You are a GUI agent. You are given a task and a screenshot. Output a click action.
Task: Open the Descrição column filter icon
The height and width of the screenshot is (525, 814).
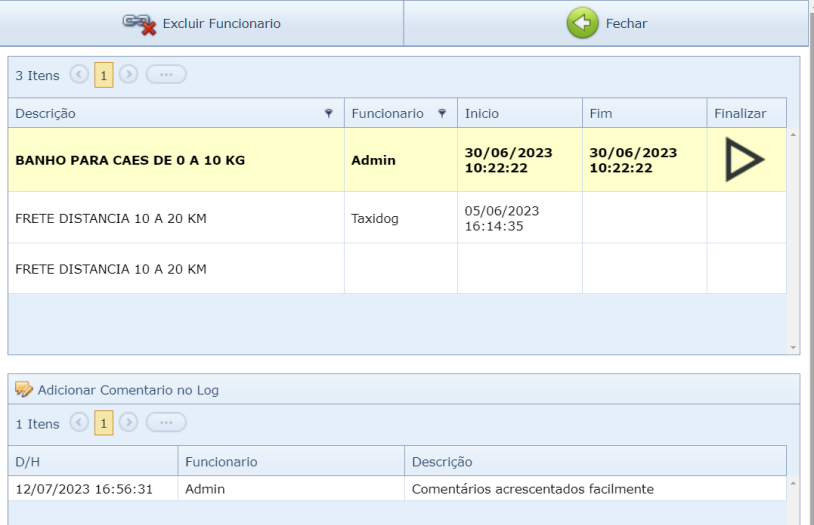(x=329, y=114)
